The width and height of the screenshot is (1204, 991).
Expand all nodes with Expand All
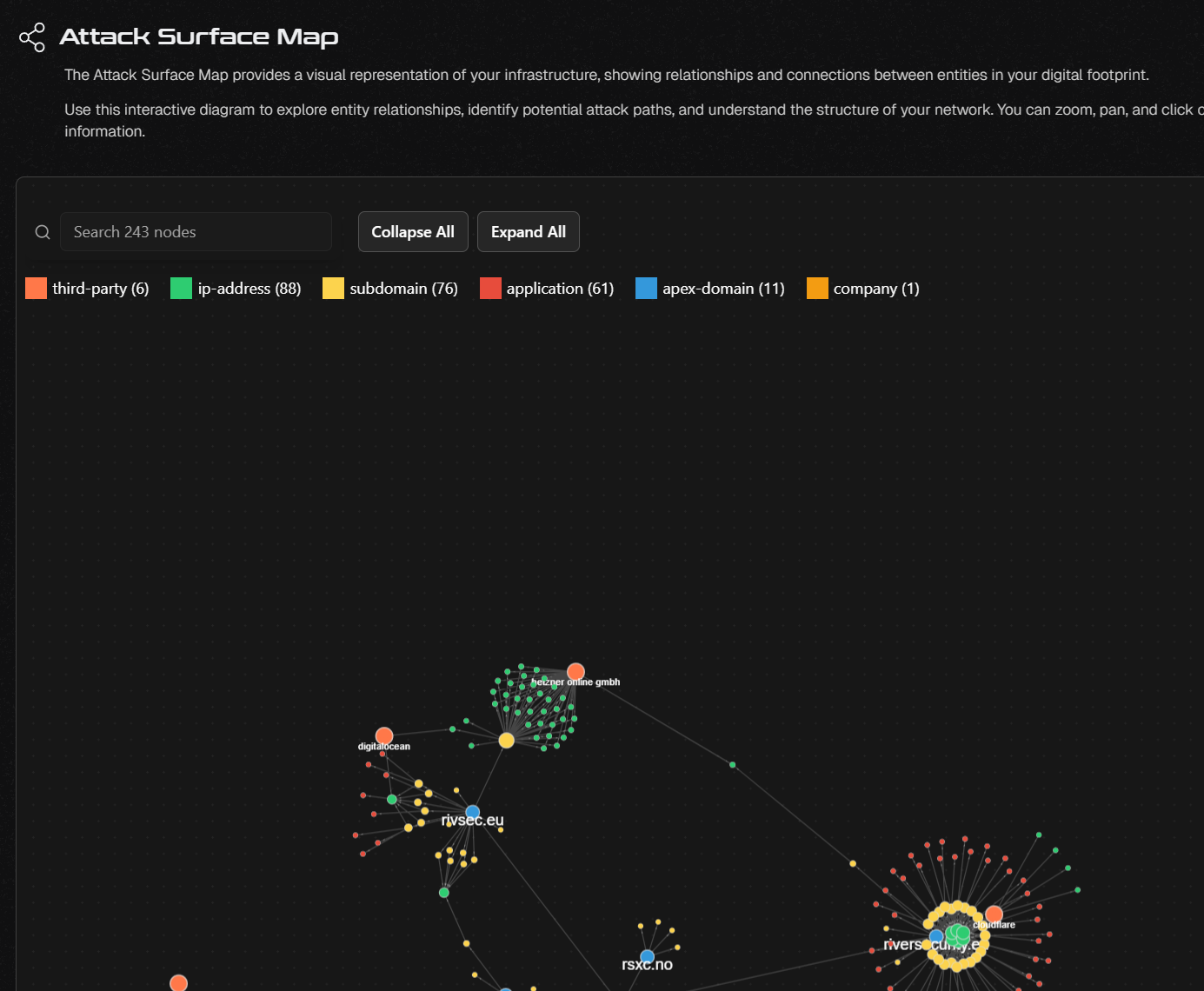coord(529,232)
